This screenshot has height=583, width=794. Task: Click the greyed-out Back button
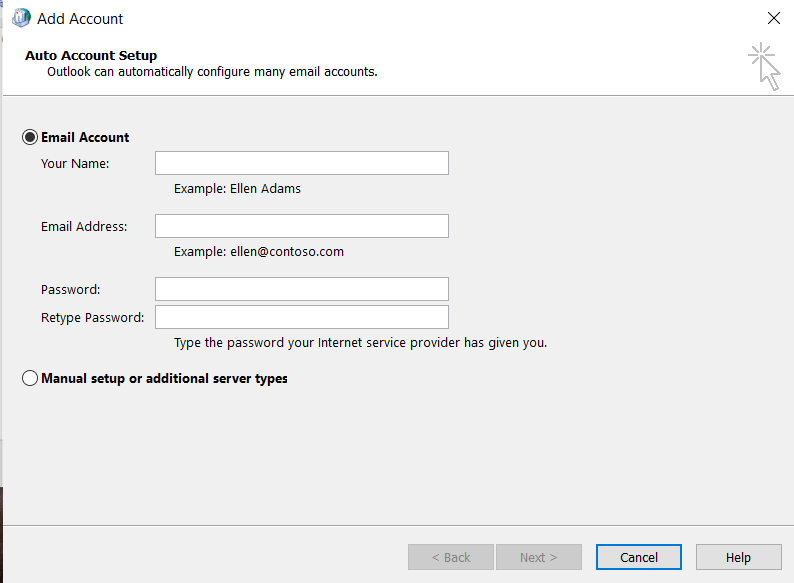(x=450, y=557)
